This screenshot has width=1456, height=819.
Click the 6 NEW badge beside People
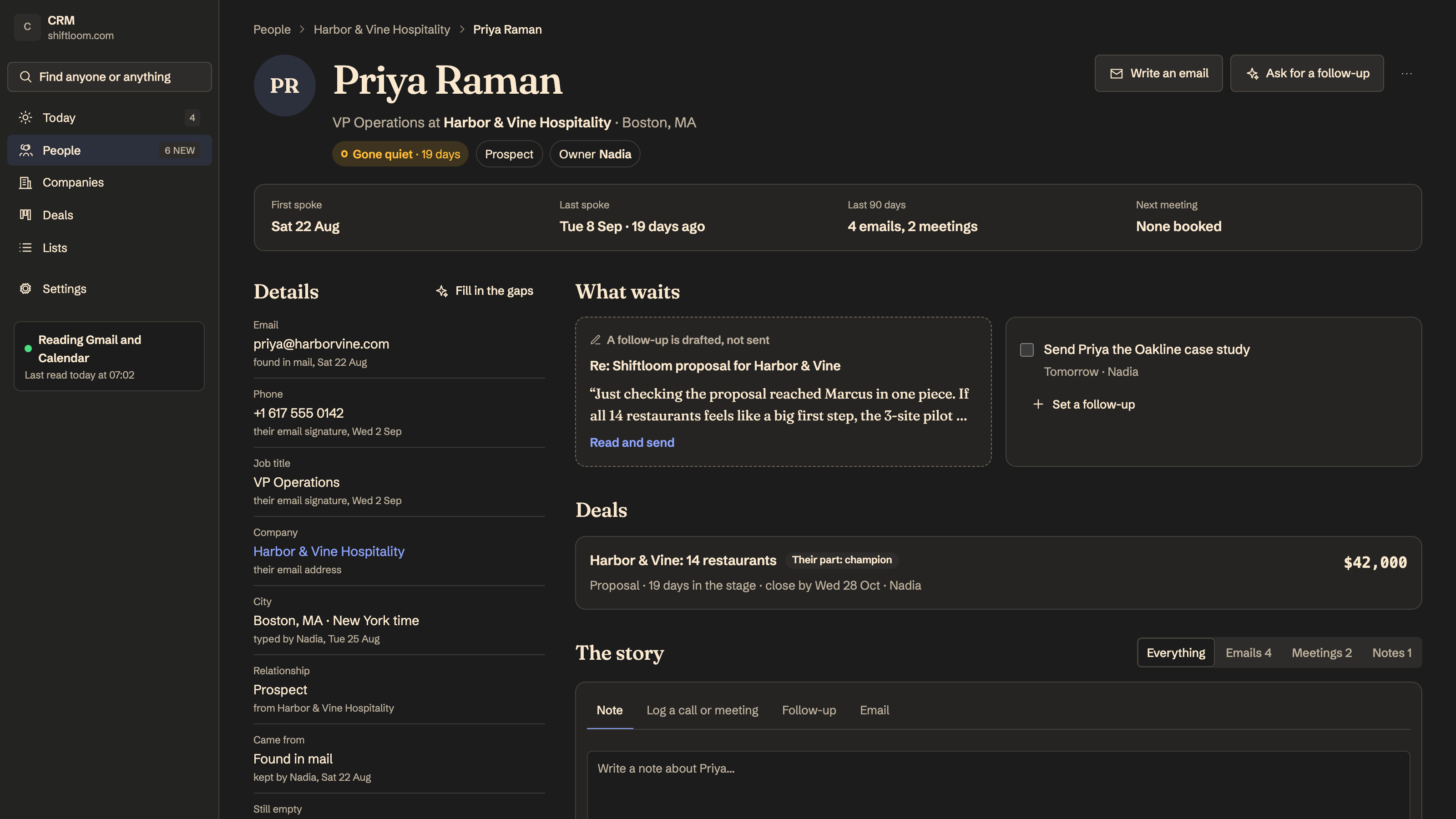(x=179, y=150)
